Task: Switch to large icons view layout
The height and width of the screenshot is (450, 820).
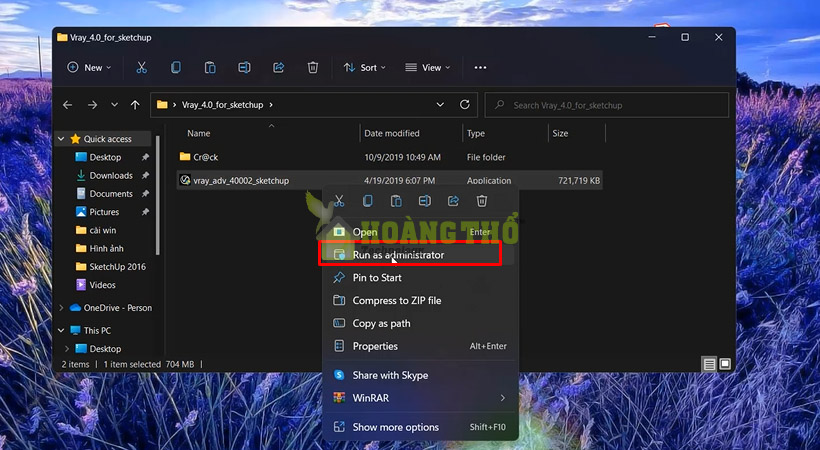Action: pos(725,364)
